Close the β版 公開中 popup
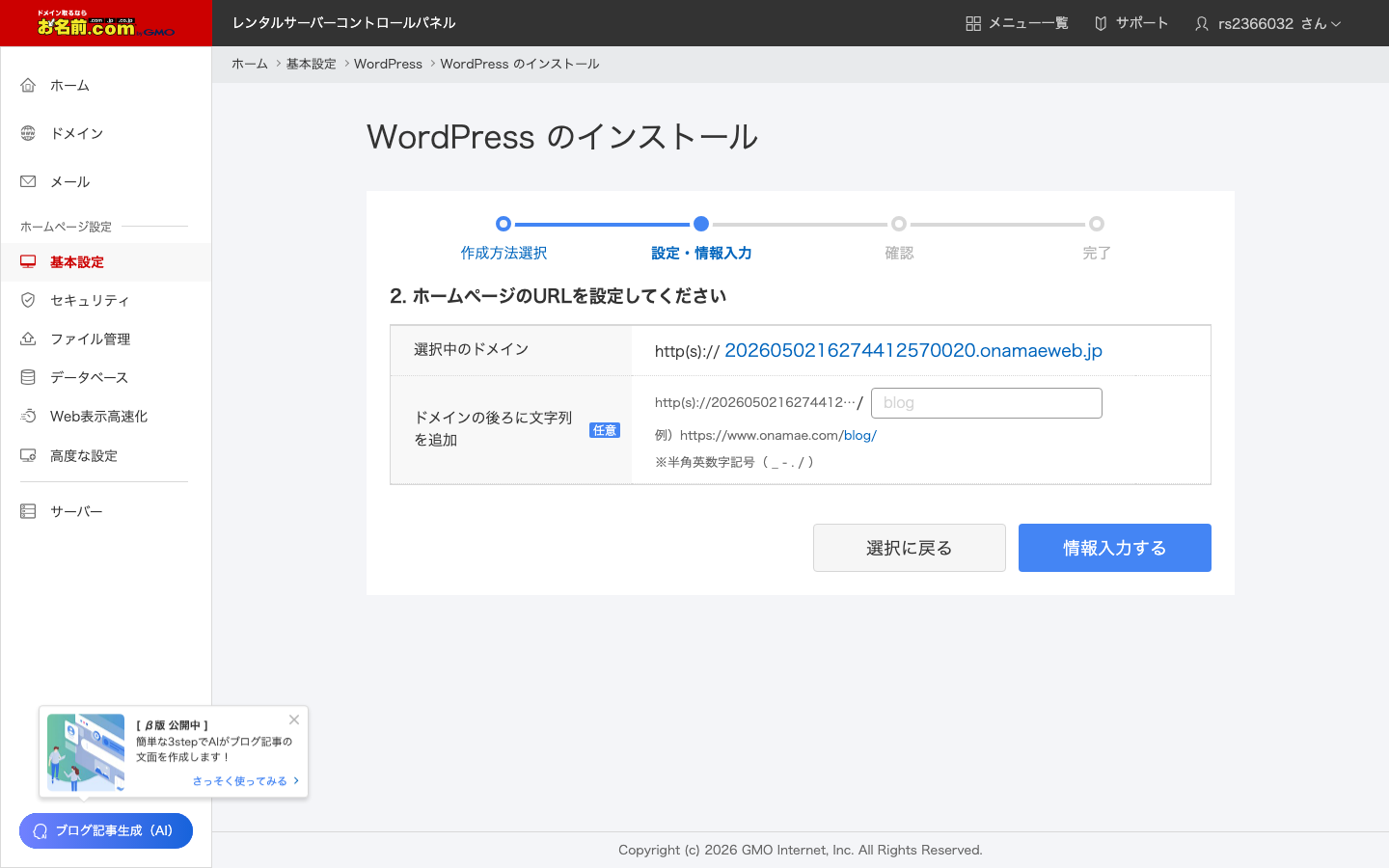 tap(294, 719)
